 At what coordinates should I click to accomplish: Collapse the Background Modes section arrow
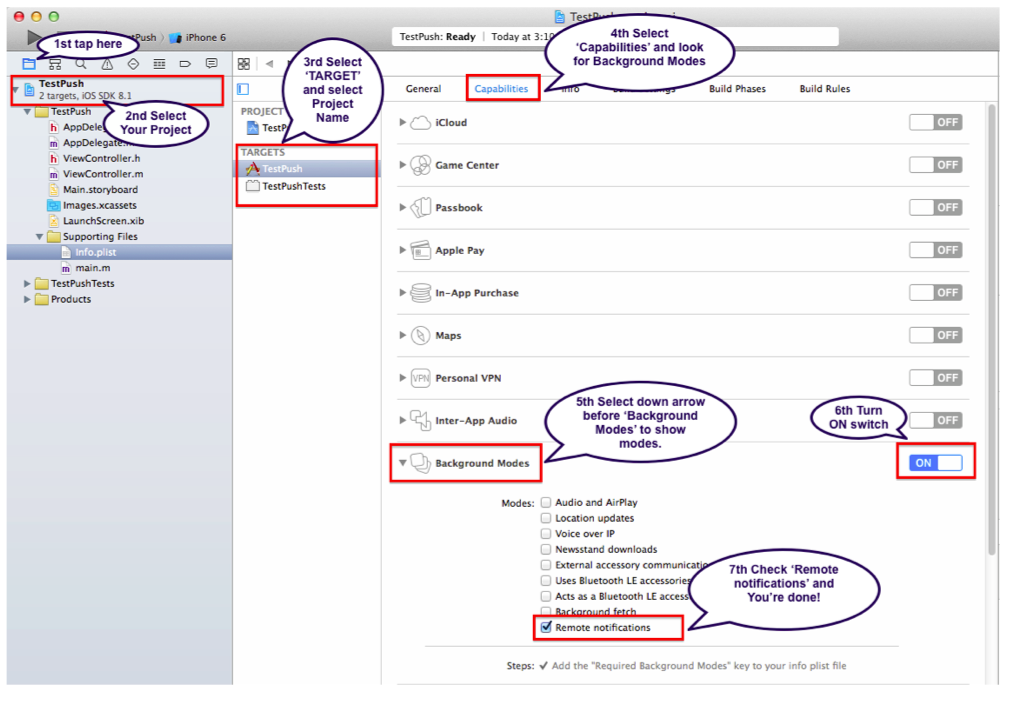click(x=403, y=463)
